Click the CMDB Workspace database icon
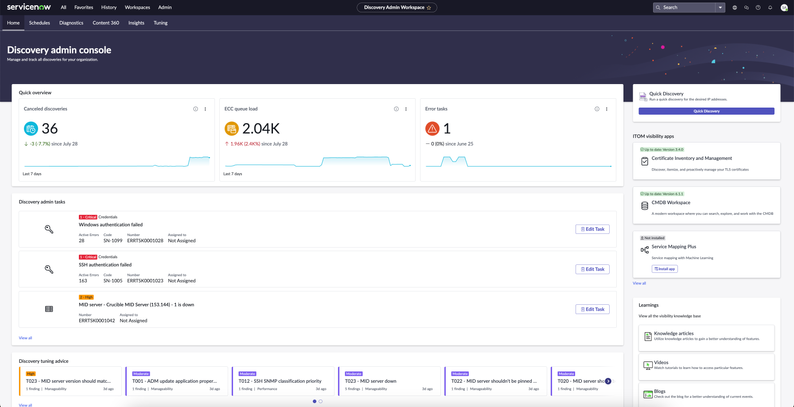This screenshot has height=407, width=794. [644, 206]
